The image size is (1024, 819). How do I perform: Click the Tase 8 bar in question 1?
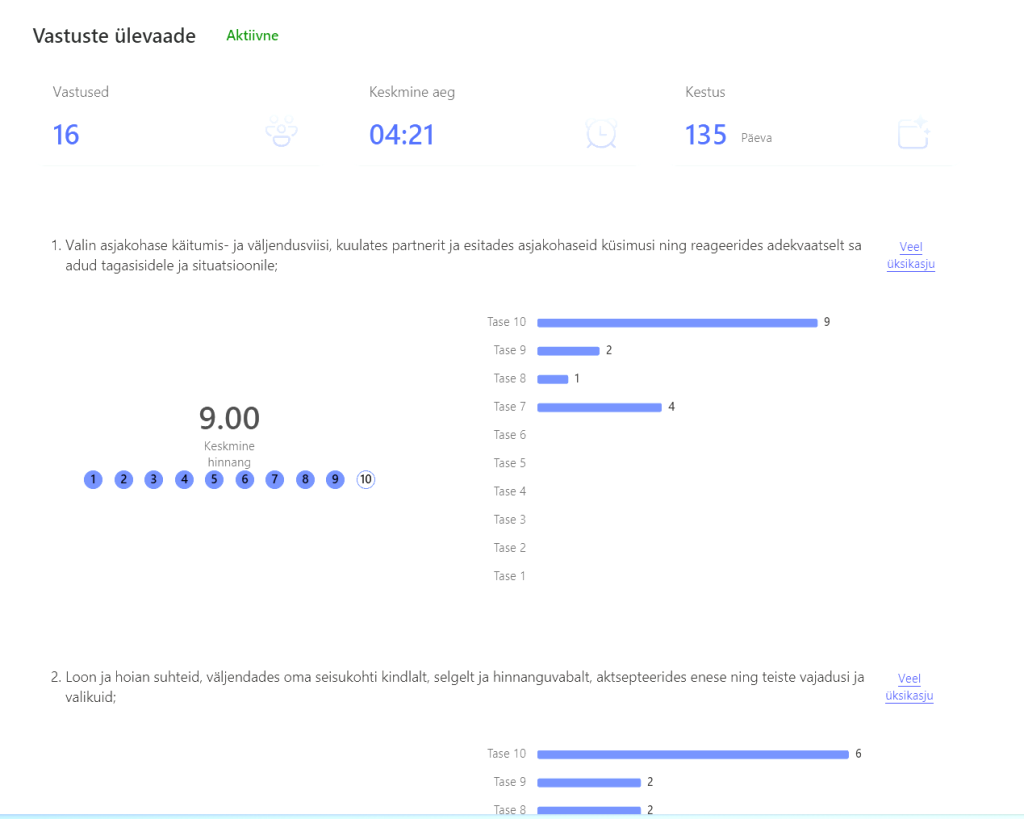tap(552, 379)
